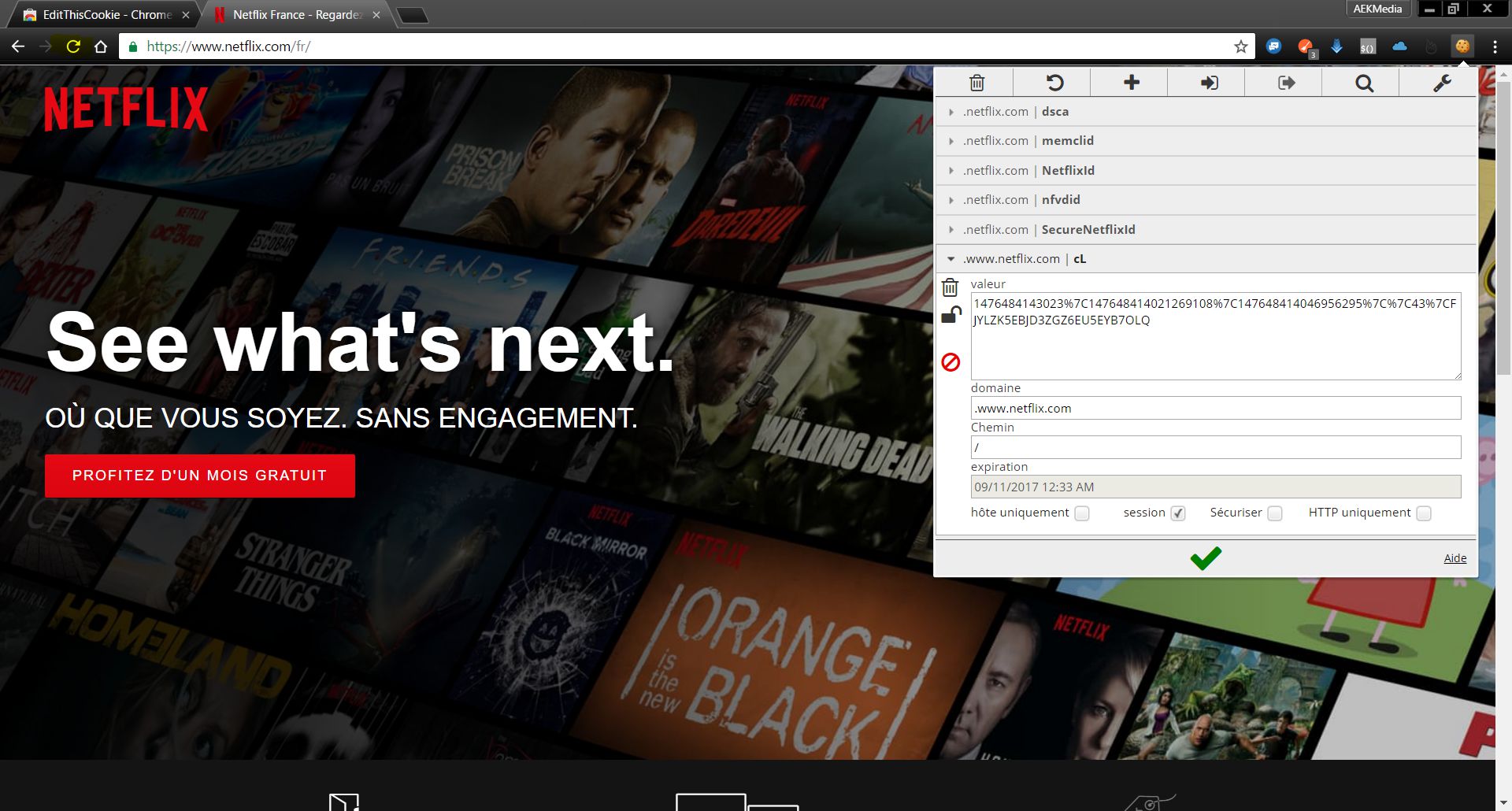1512x811 pixels.
Task: Delete all cookies using the trash toolbar icon
Action: [978, 82]
